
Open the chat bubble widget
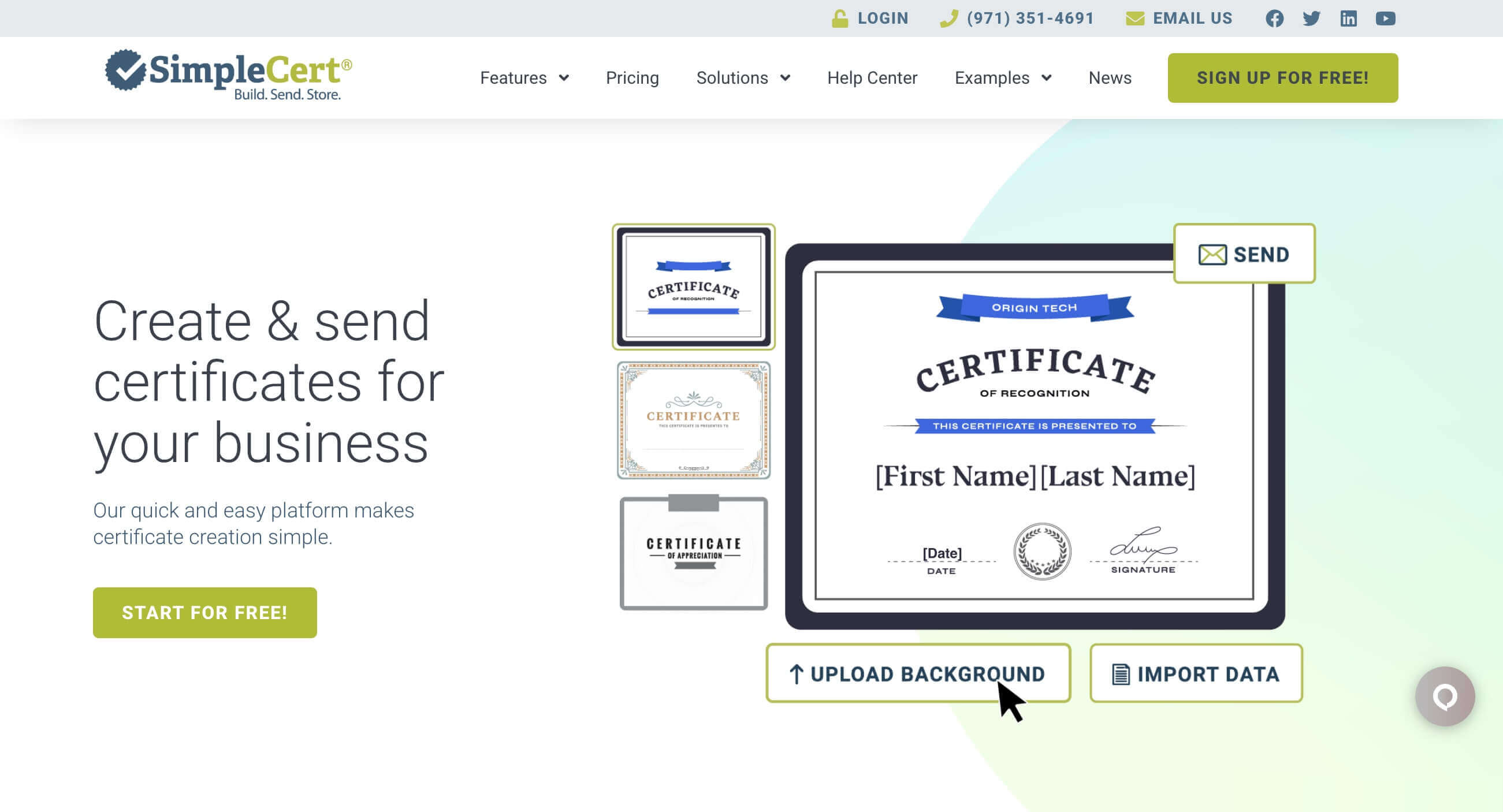coord(1445,696)
